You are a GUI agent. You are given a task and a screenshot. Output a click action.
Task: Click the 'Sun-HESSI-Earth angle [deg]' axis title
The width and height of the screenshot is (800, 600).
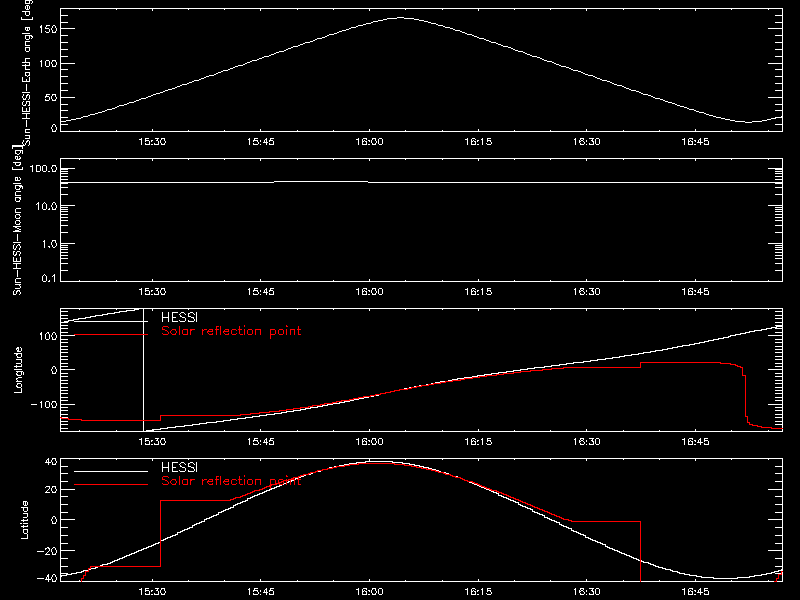27,73
